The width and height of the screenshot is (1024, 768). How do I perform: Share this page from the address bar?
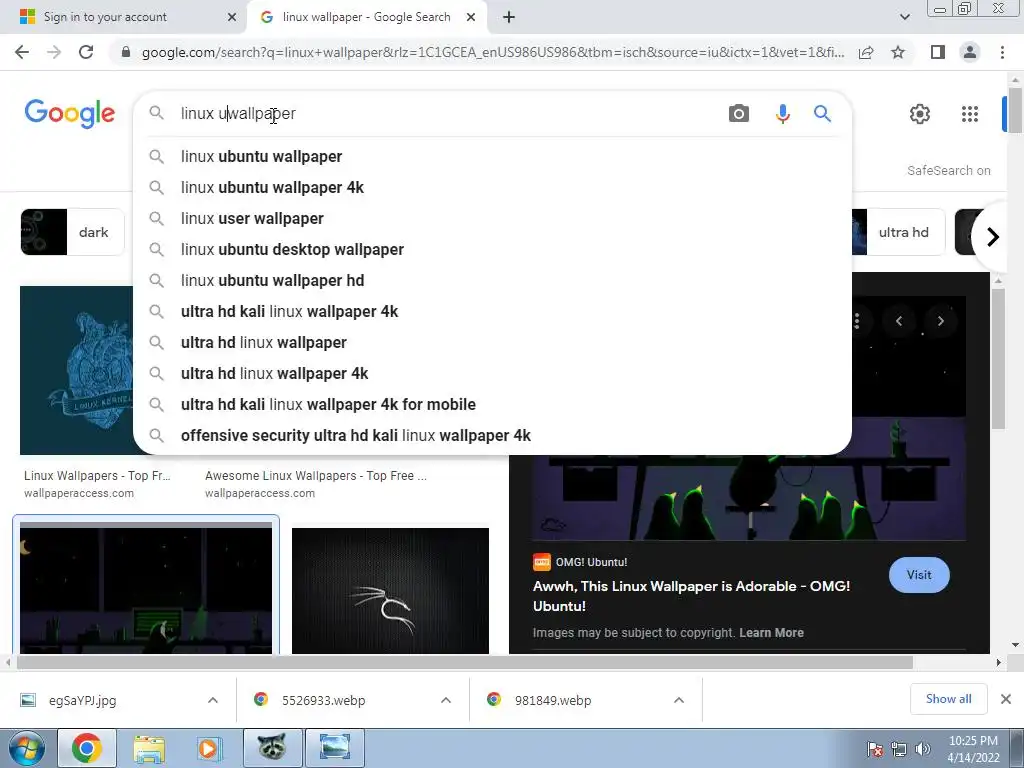866,52
